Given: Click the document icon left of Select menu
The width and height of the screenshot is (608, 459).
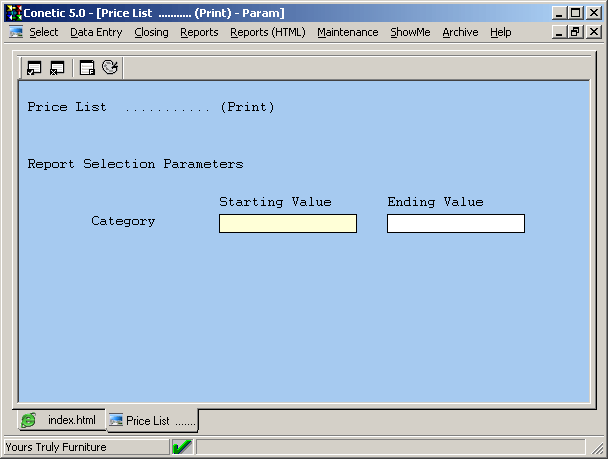Looking at the screenshot, I should [x=16, y=32].
